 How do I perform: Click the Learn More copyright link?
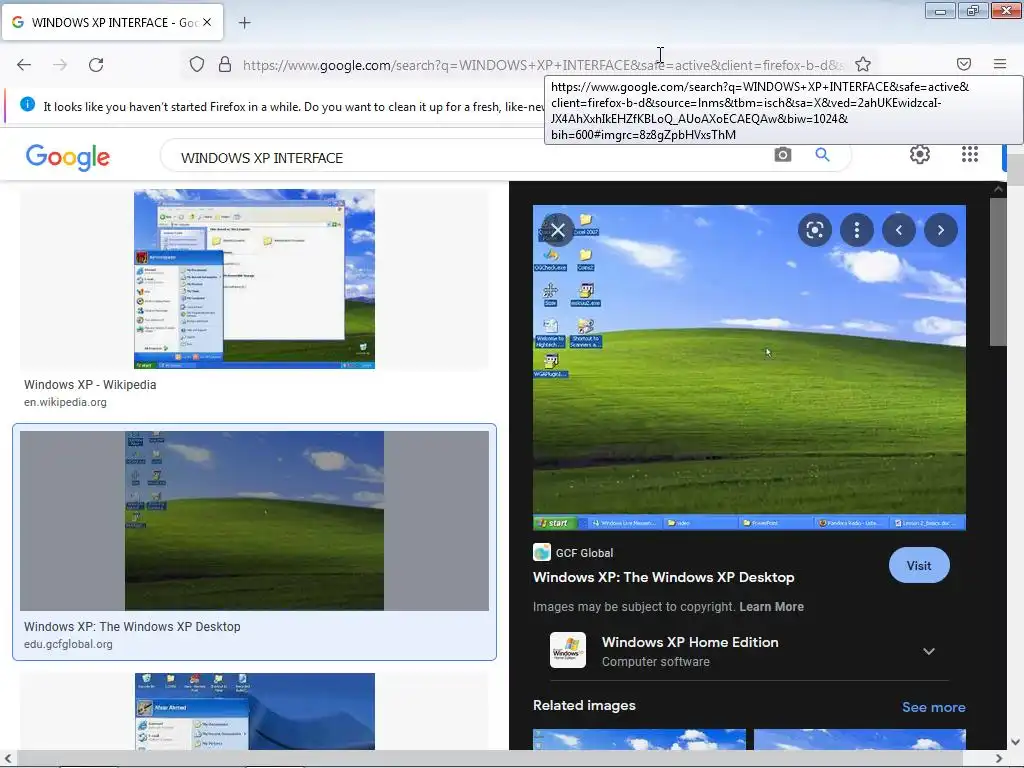771,607
